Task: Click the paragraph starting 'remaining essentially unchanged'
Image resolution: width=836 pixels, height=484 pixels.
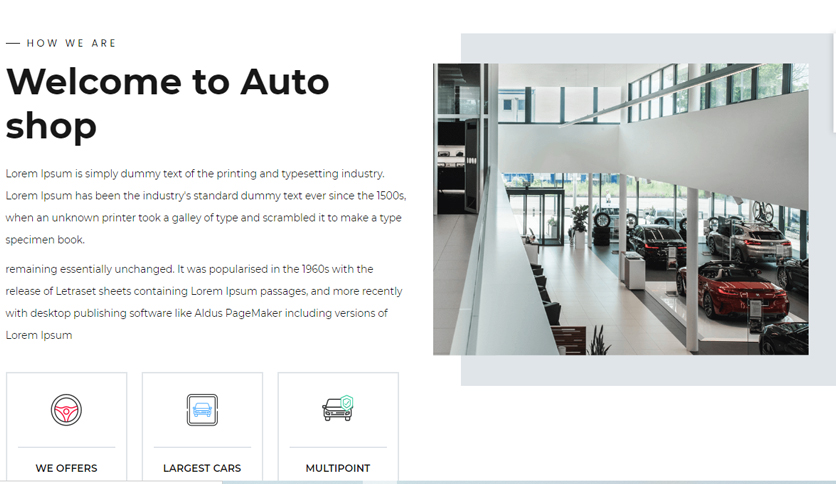Action: click(x=204, y=302)
